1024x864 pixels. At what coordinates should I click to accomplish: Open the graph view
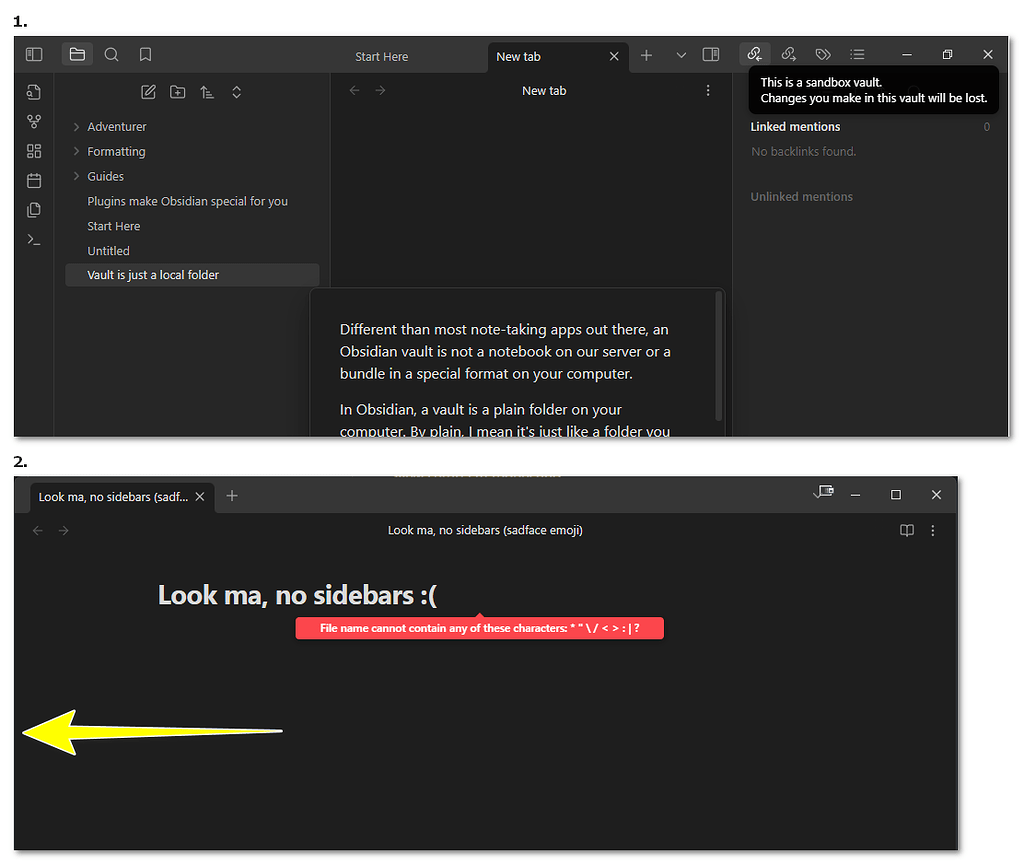(x=33, y=120)
